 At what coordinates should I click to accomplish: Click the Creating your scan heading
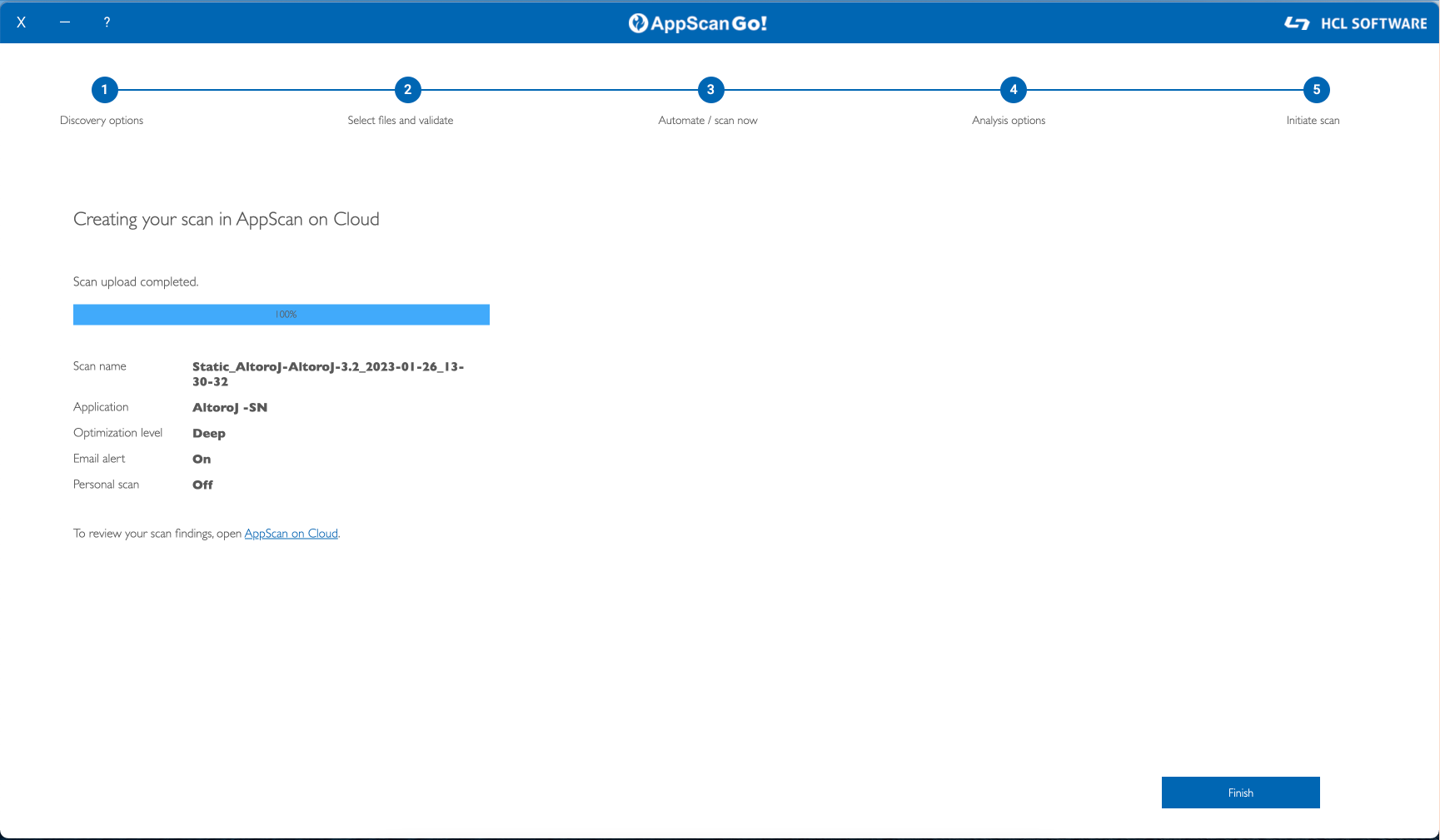click(x=227, y=219)
